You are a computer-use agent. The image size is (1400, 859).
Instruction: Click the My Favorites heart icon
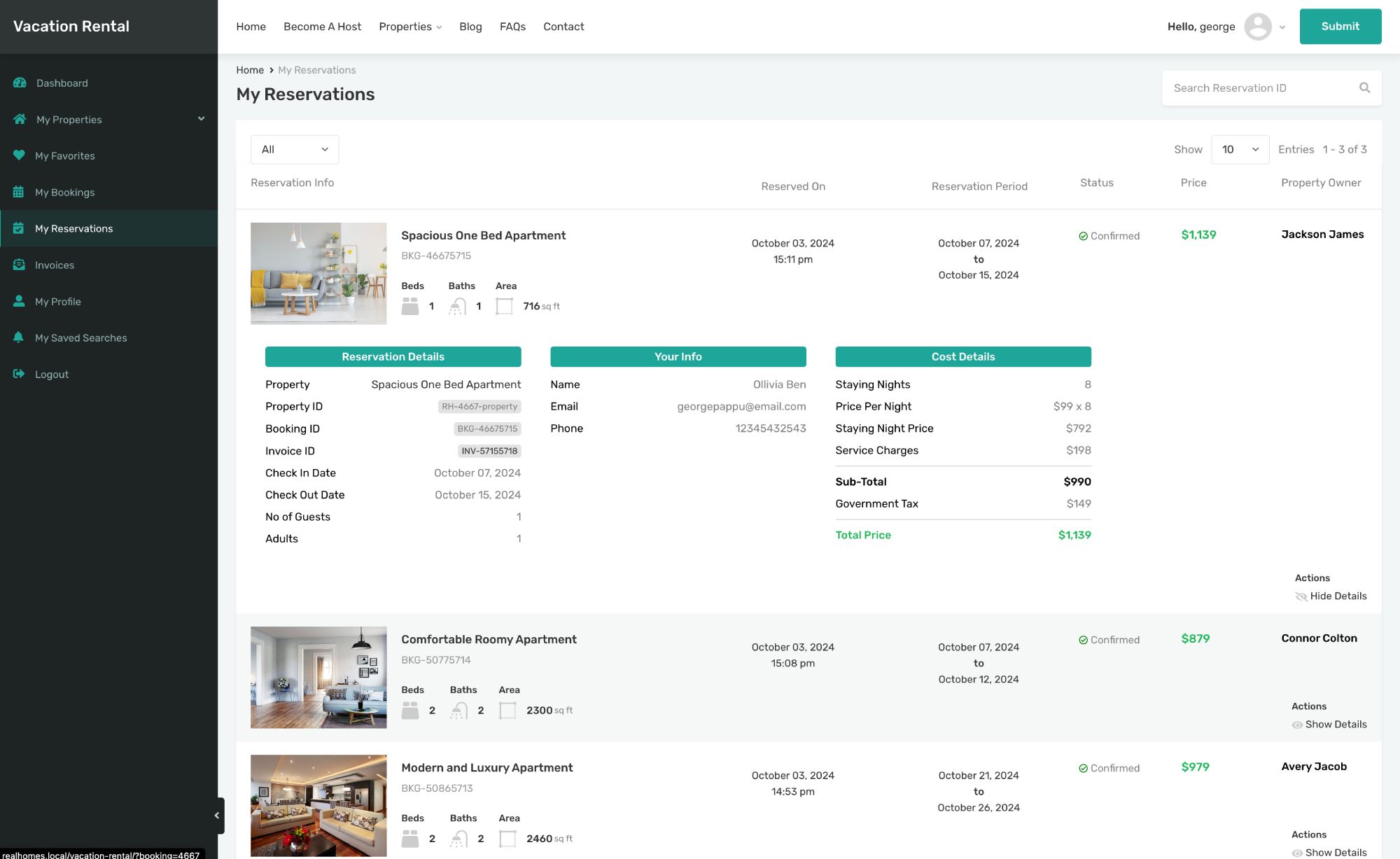click(19, 155)
